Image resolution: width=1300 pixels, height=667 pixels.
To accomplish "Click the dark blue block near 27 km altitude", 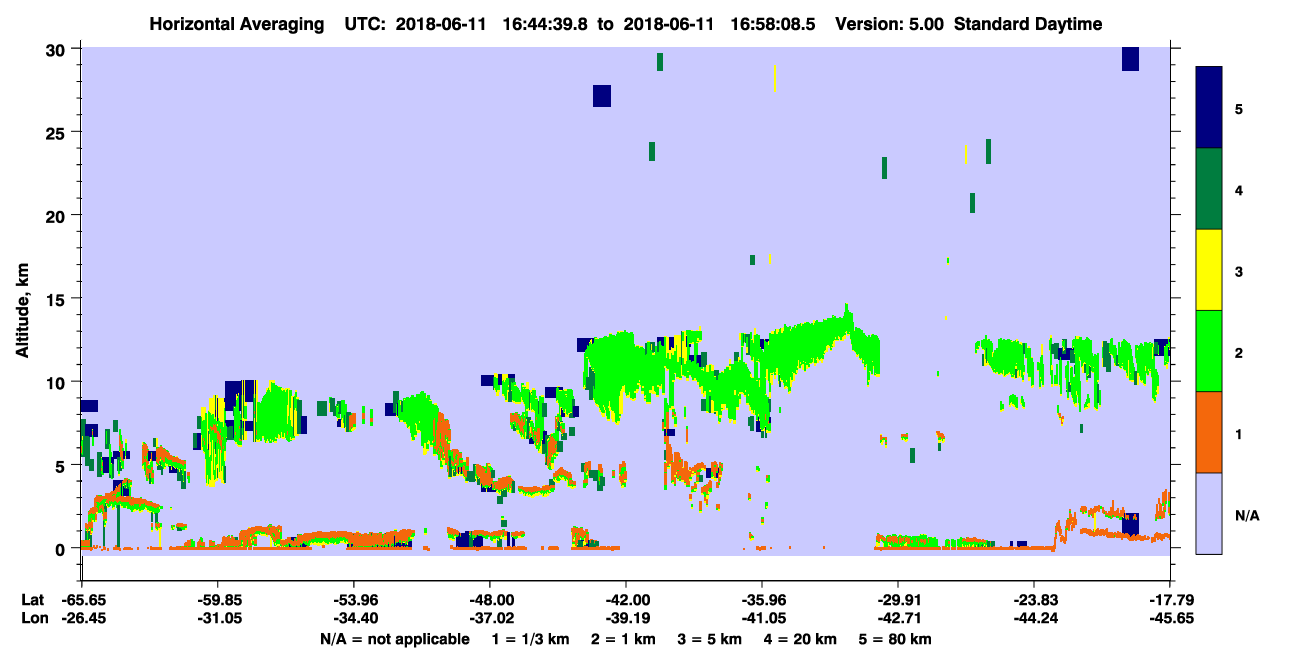I will 602,96.
